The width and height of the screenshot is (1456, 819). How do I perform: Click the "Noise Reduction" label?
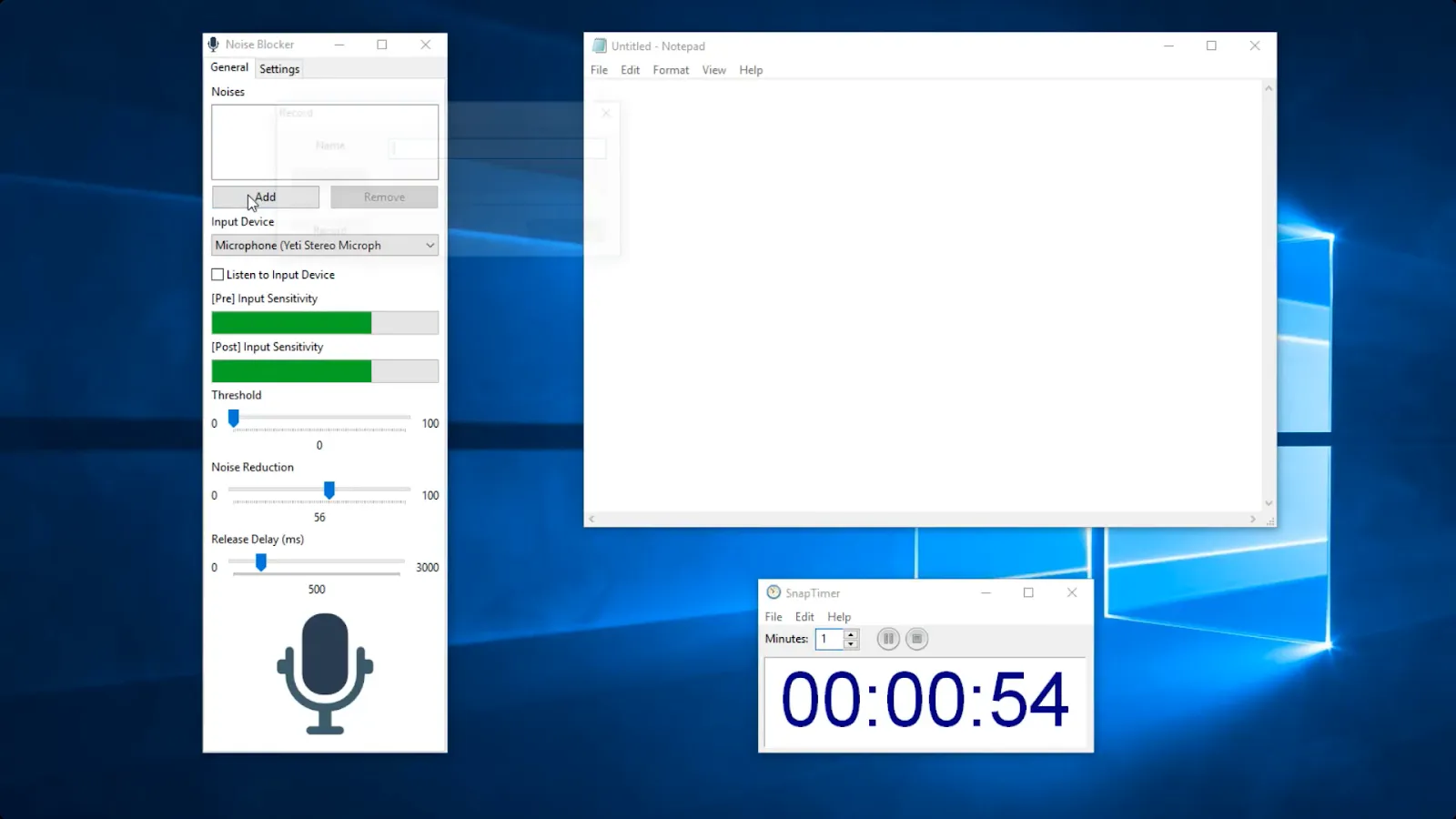point(253,467)
